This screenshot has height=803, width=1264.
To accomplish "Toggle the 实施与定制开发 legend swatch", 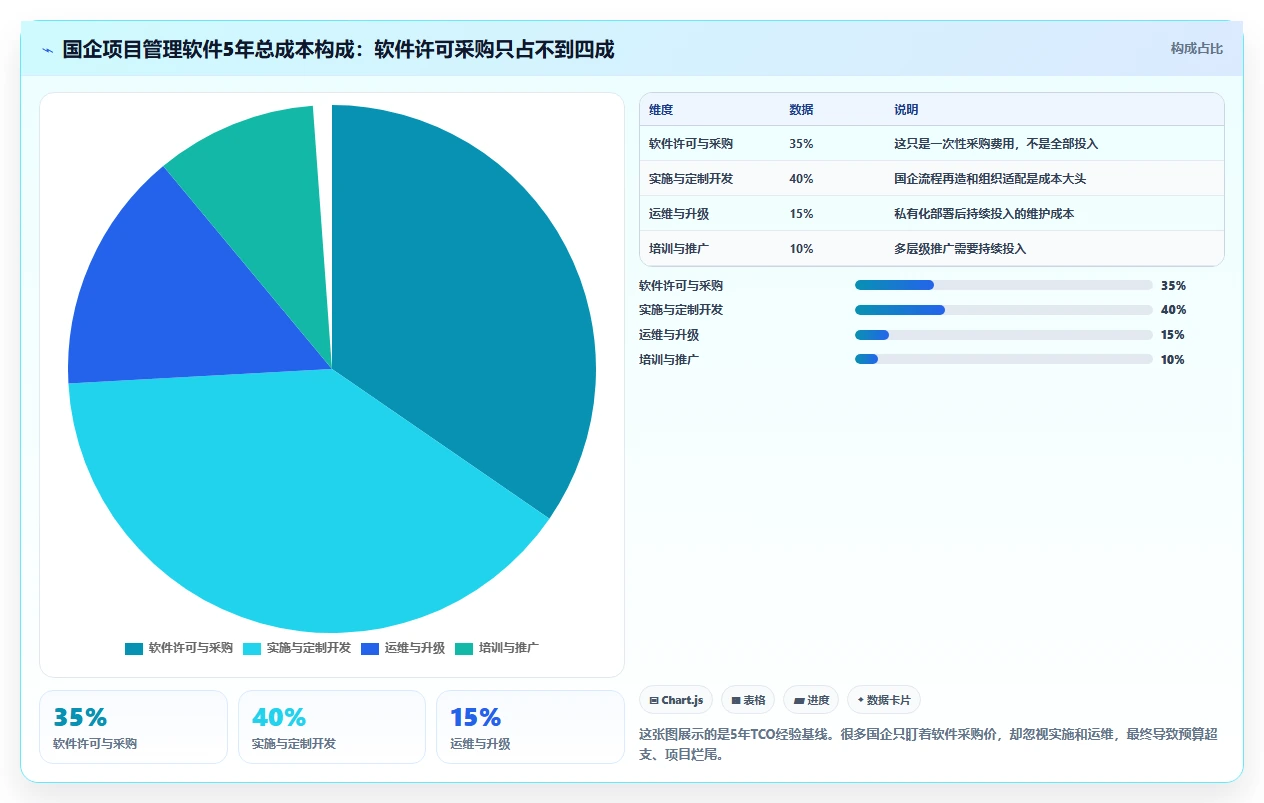I will point(252,648).
